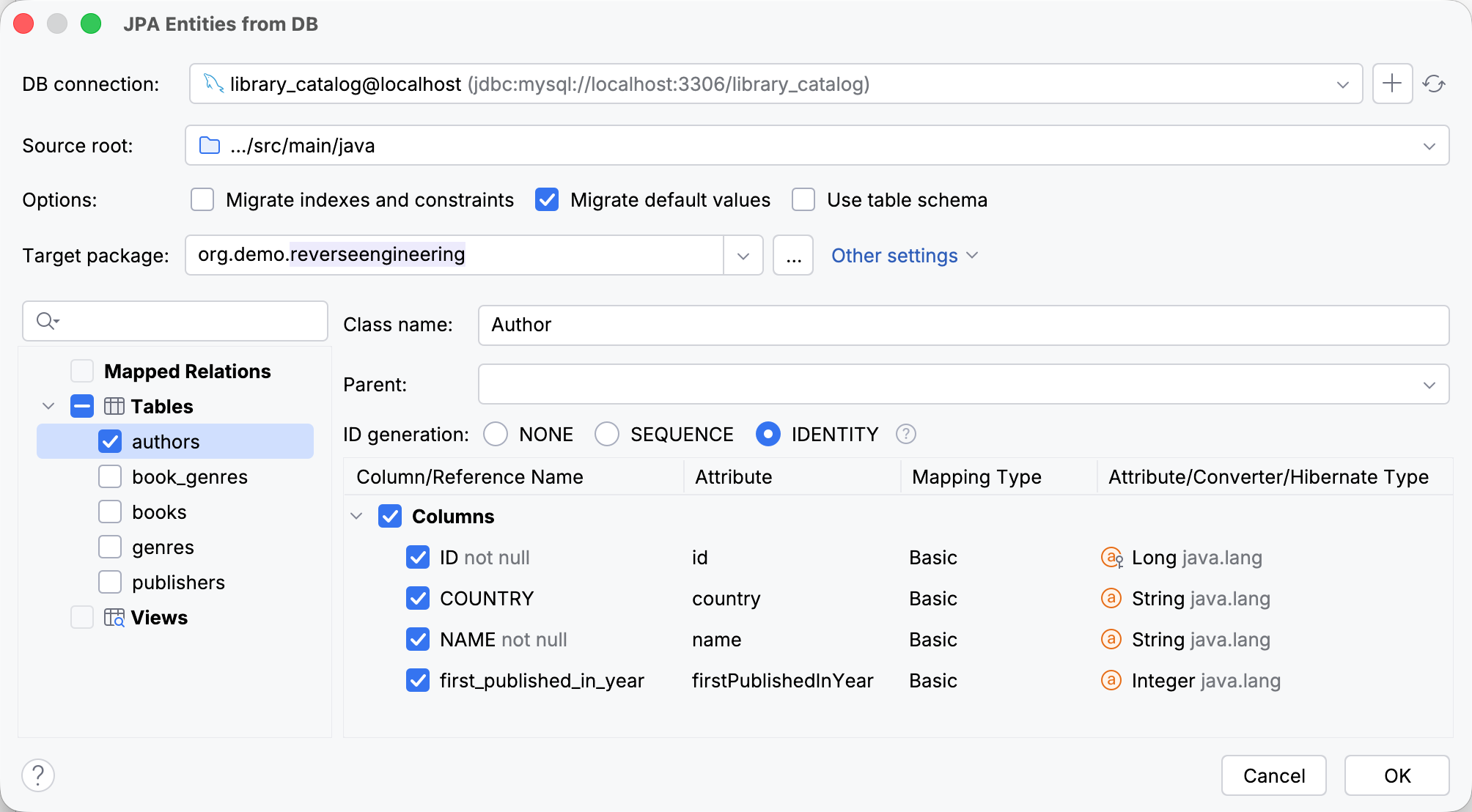1472x812 pixels.
Task: Uncheck Migrate default values
Action: (x=547, y=199)
